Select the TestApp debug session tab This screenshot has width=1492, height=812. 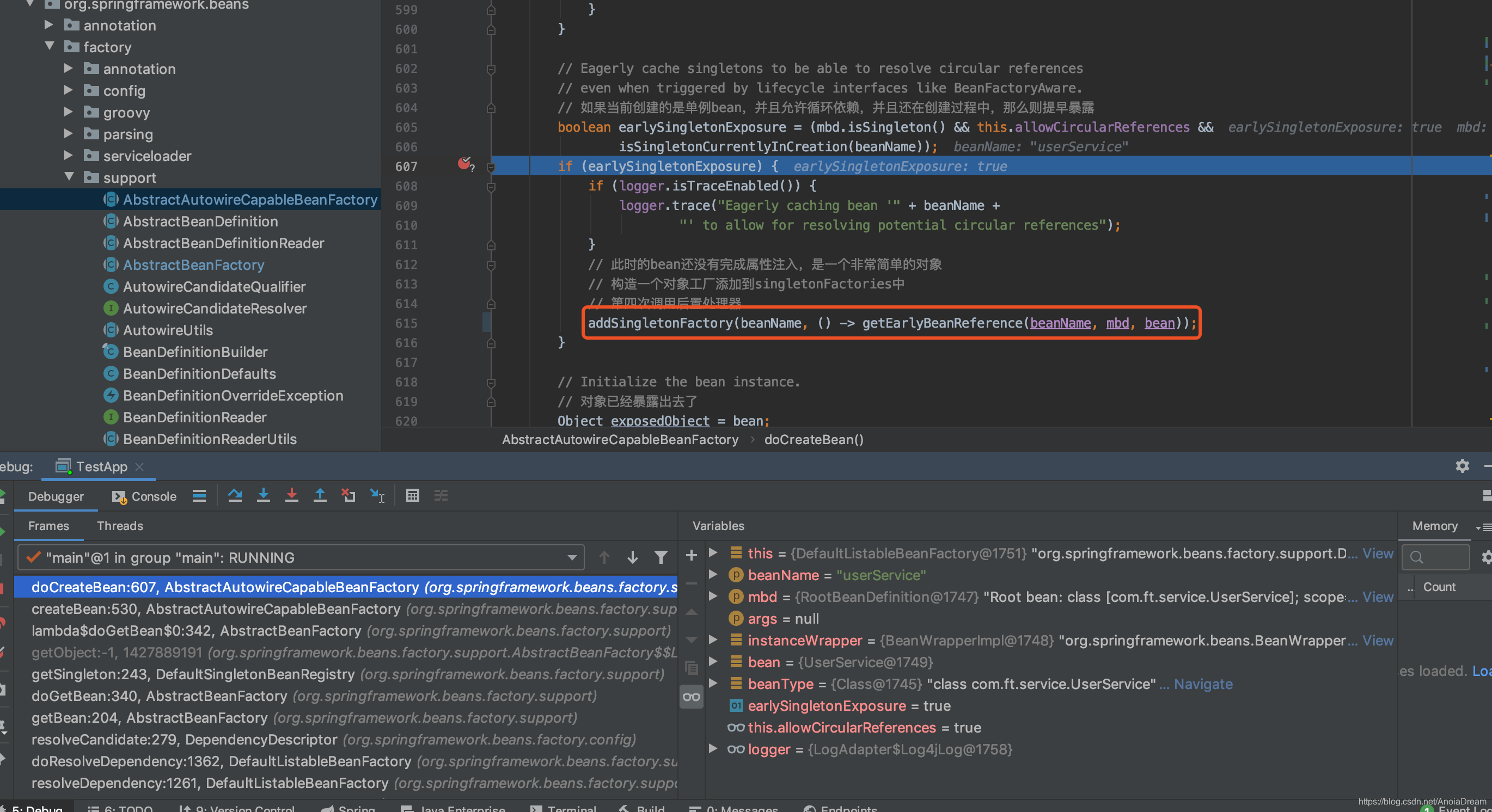[99, 466]
